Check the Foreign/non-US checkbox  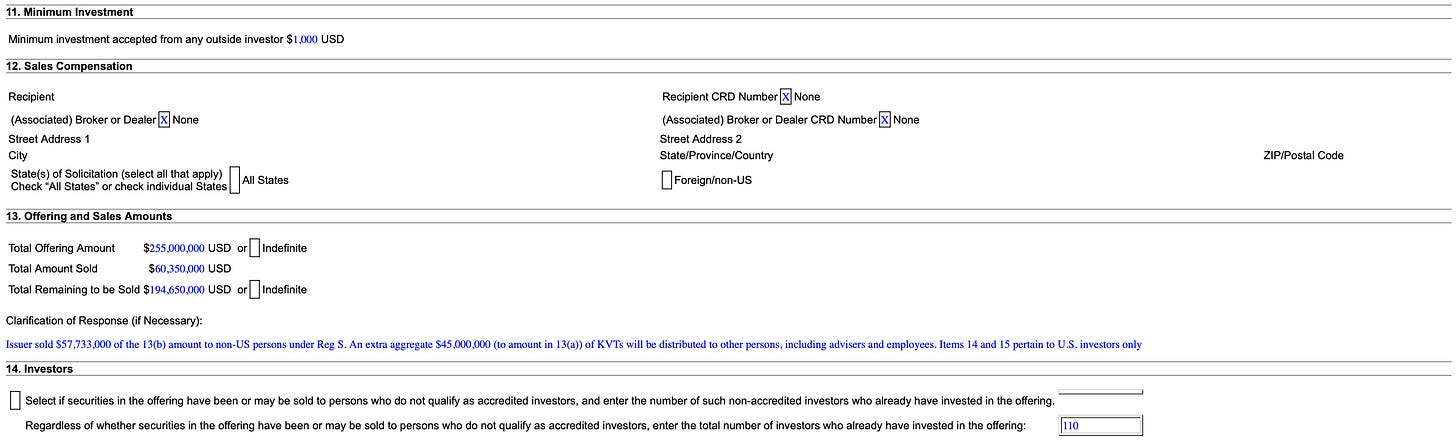click(667, 181)
